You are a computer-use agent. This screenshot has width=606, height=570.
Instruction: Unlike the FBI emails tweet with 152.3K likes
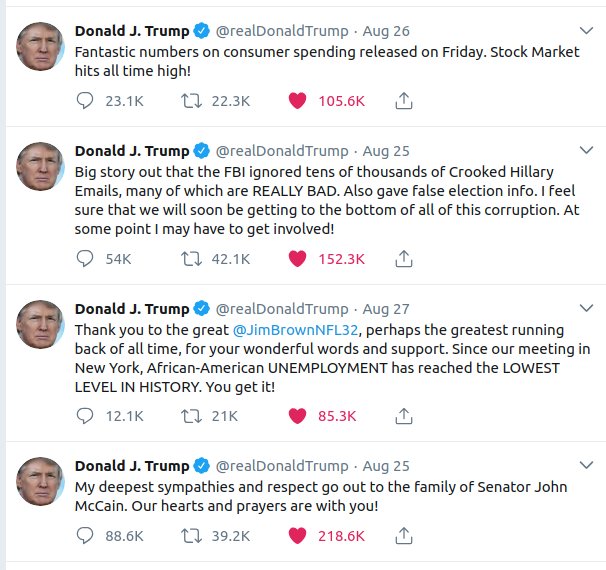click(296, 258)
